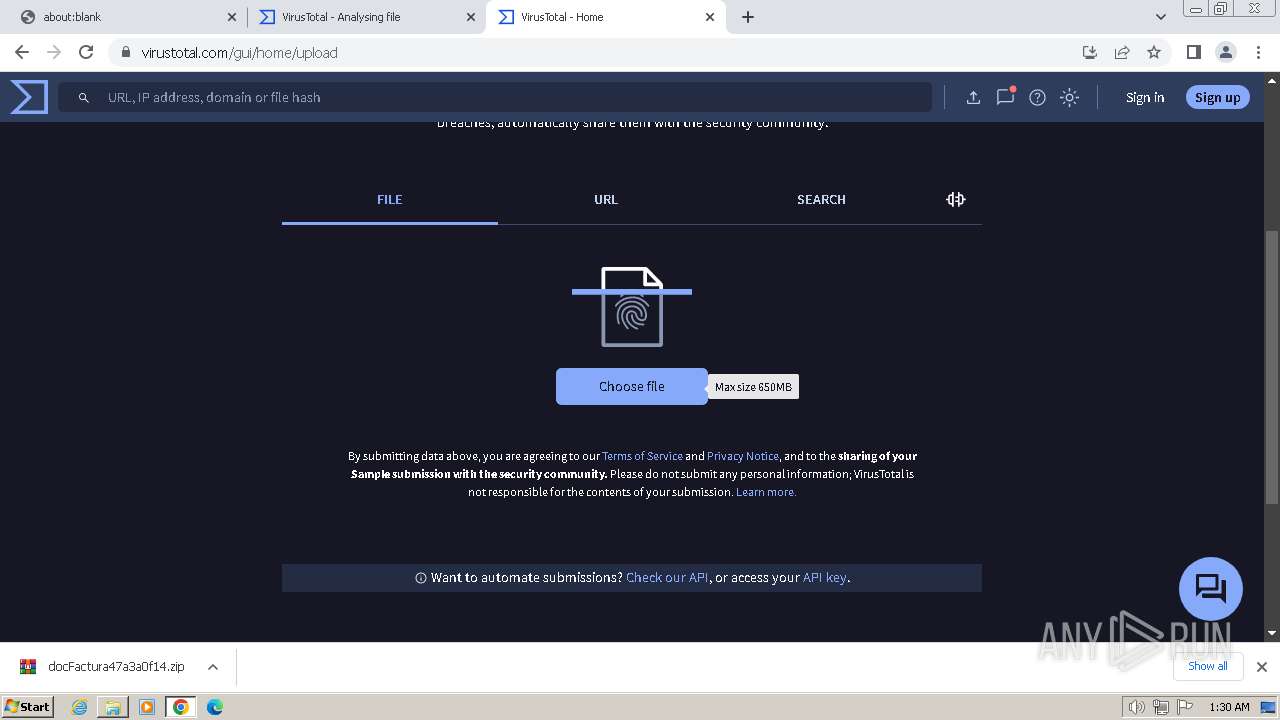Go back with the browser back arrow
This screenshot has width=1280, height=720.
pos(22,52)
